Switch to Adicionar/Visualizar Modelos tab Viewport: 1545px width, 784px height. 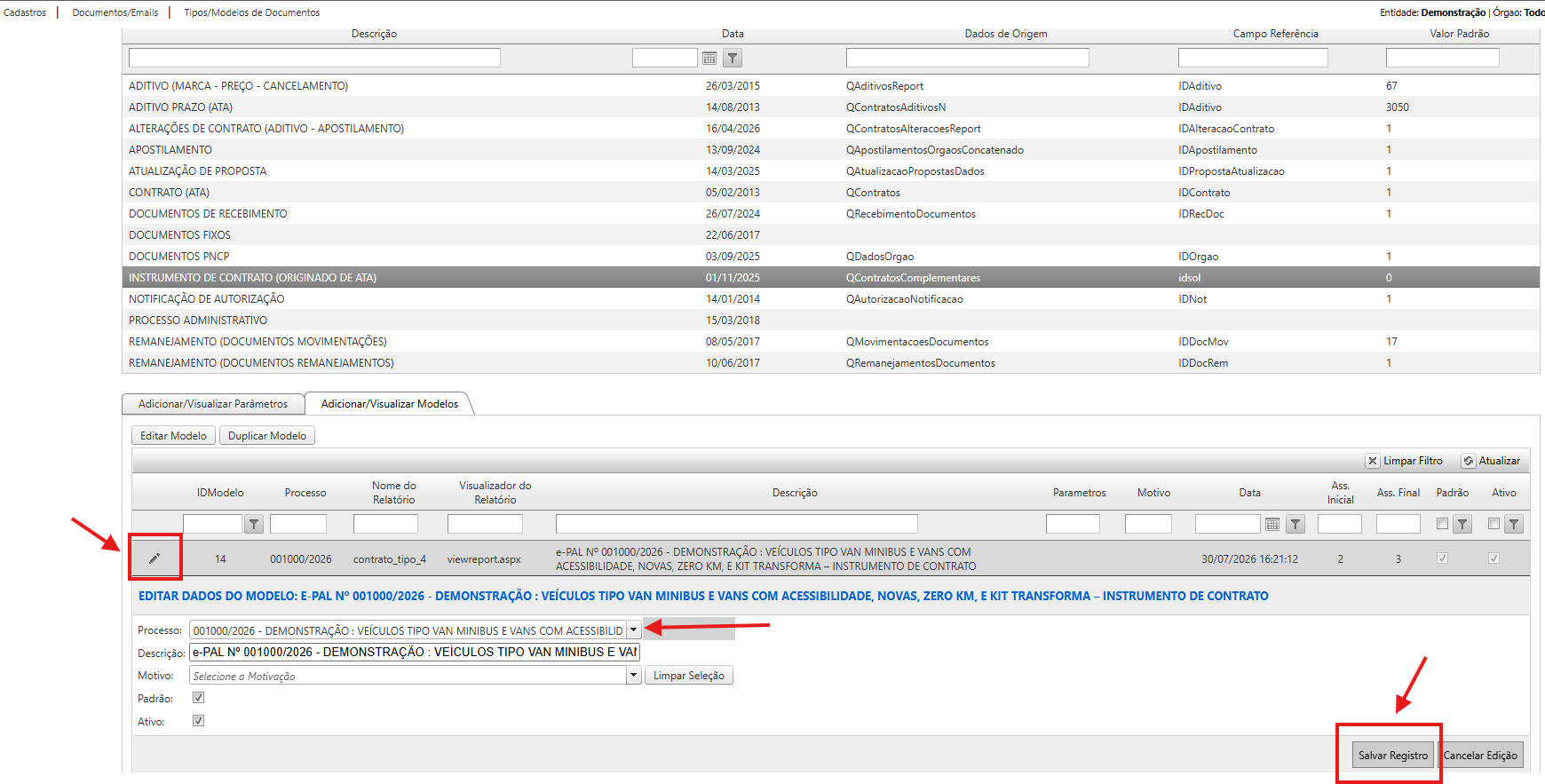[x=390, y=404]
